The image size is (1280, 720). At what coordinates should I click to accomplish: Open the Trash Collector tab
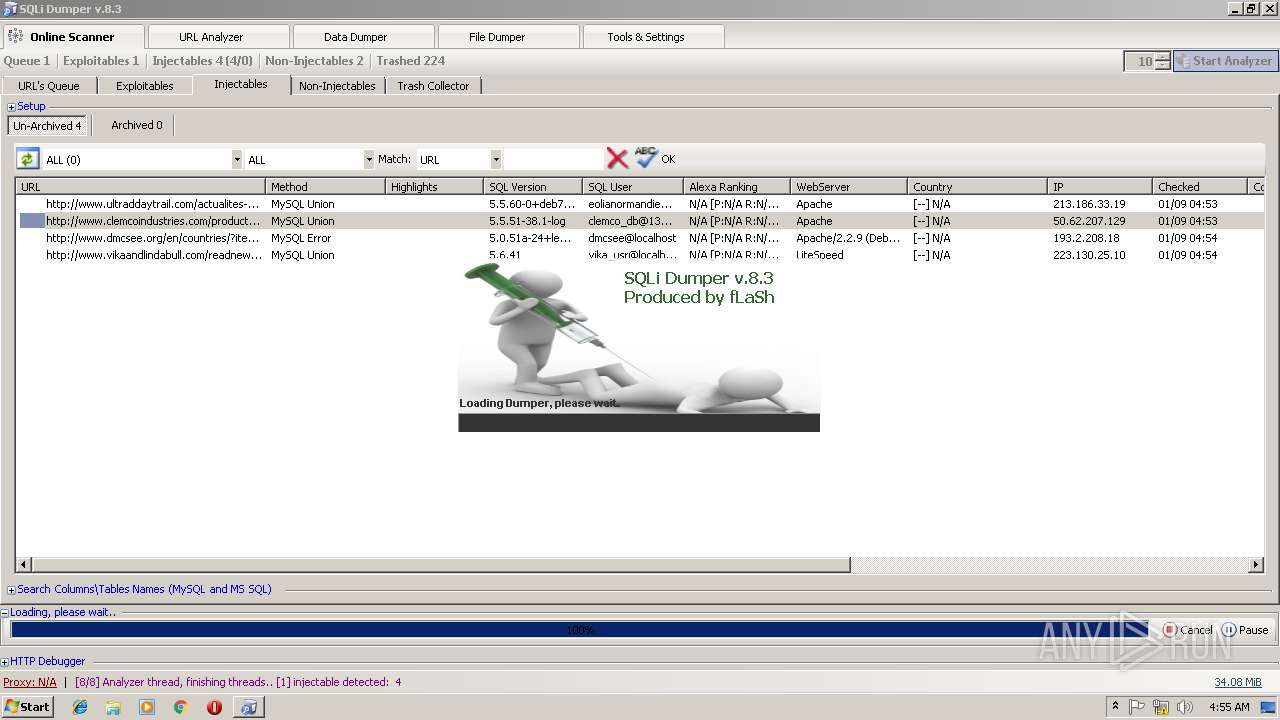(x=433, y=86)
